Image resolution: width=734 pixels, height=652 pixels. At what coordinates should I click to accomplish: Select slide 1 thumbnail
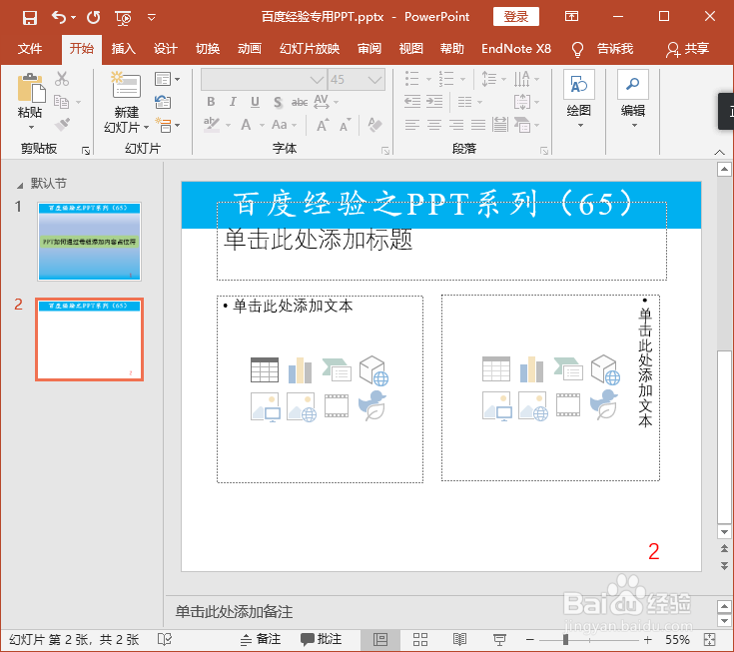[x=89, y=242]
